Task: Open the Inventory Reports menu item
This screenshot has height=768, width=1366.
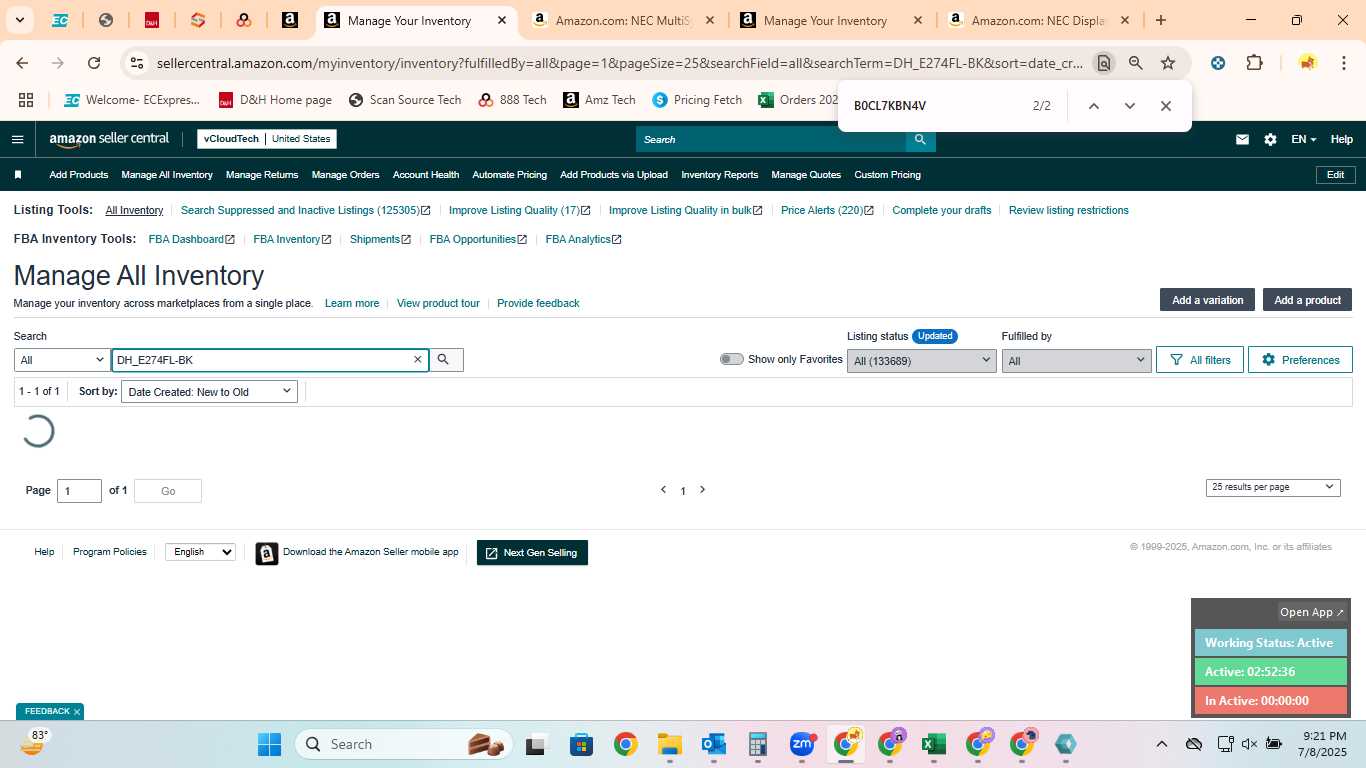Action: [720, 175]
